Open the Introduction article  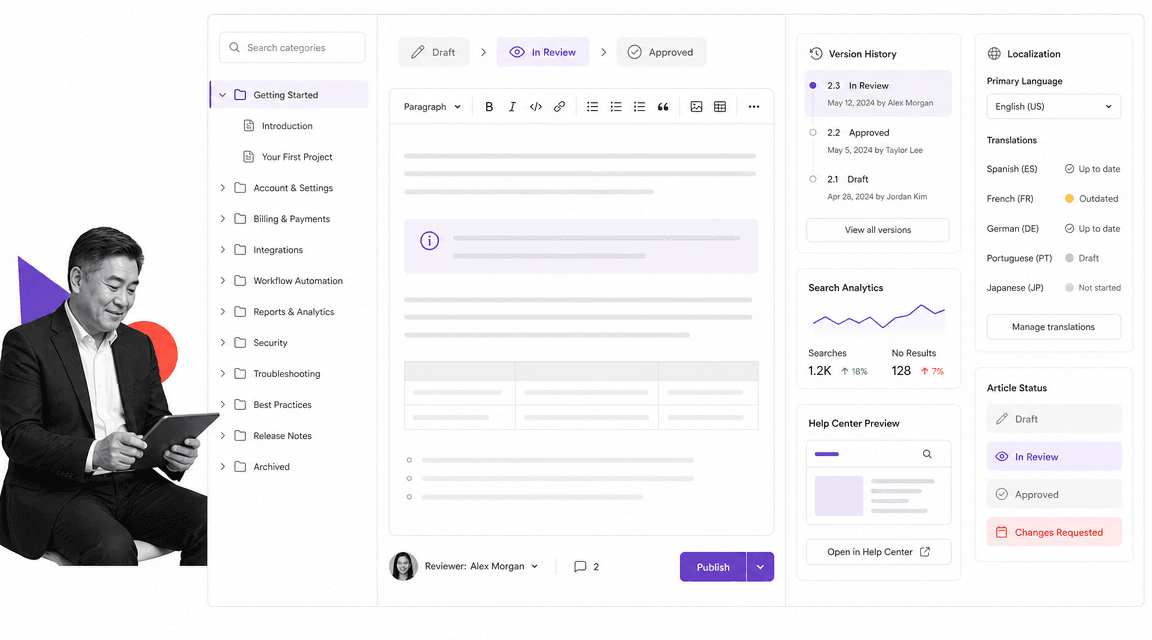pos(289,126)
